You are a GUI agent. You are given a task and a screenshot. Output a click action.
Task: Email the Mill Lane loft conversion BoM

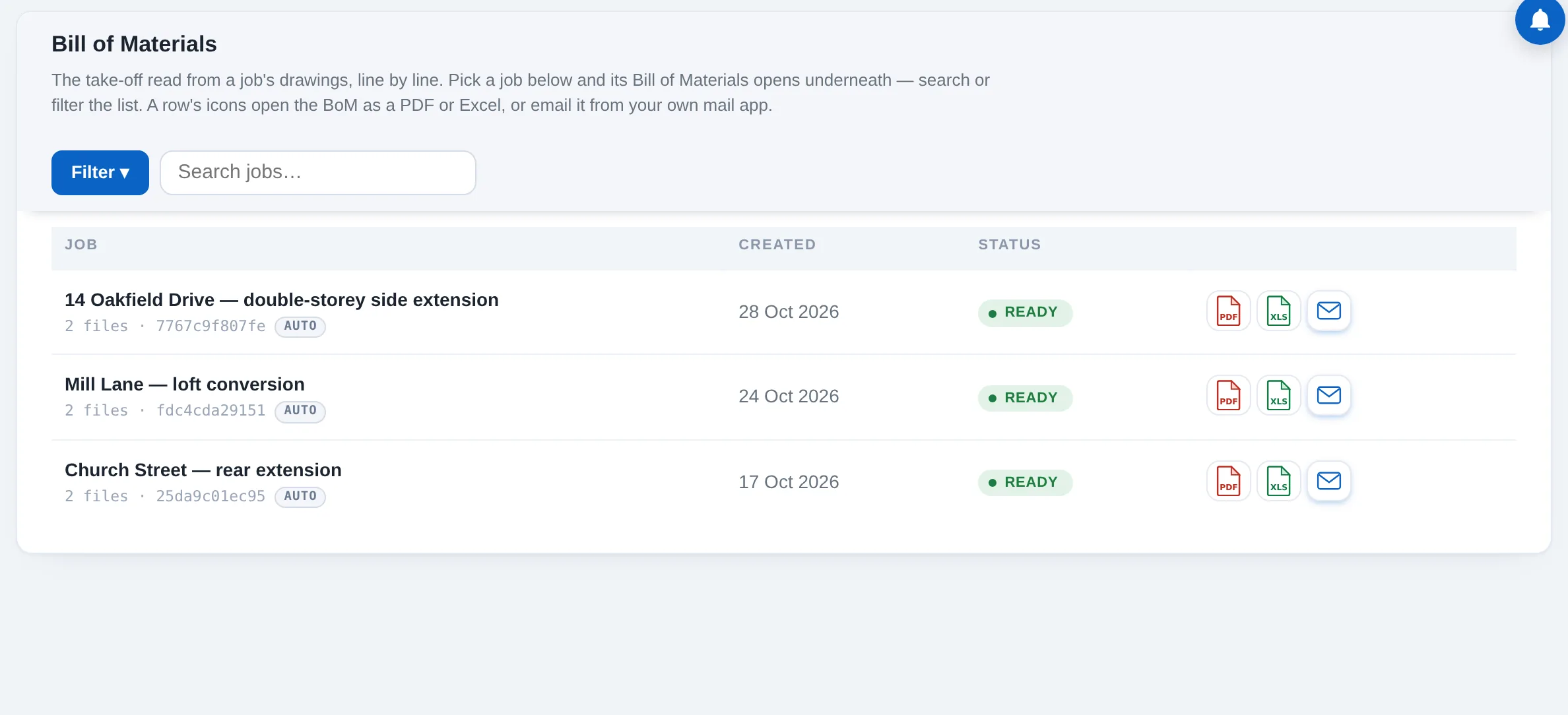1328,395
